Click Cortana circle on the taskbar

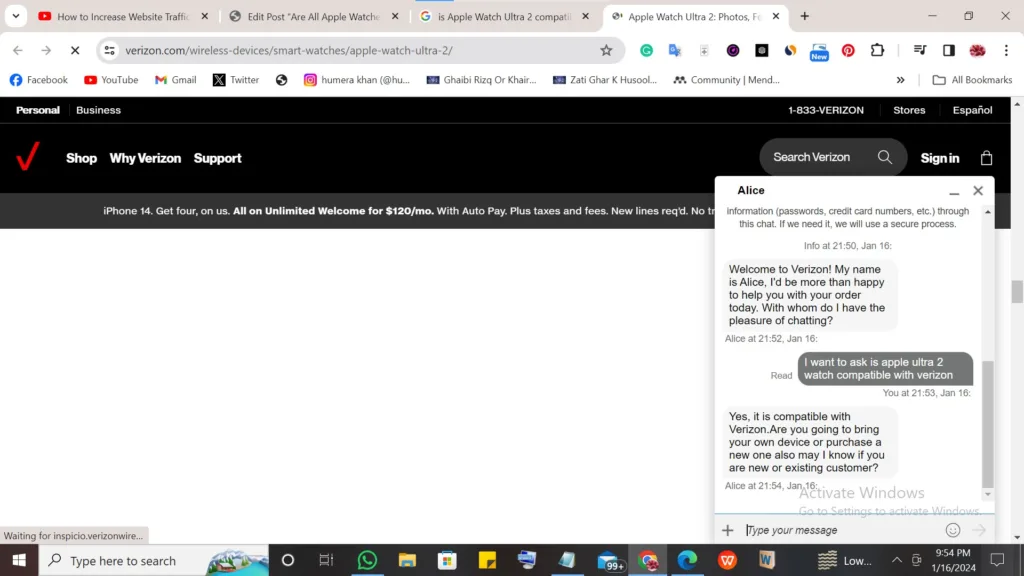(x=287, y=560)
